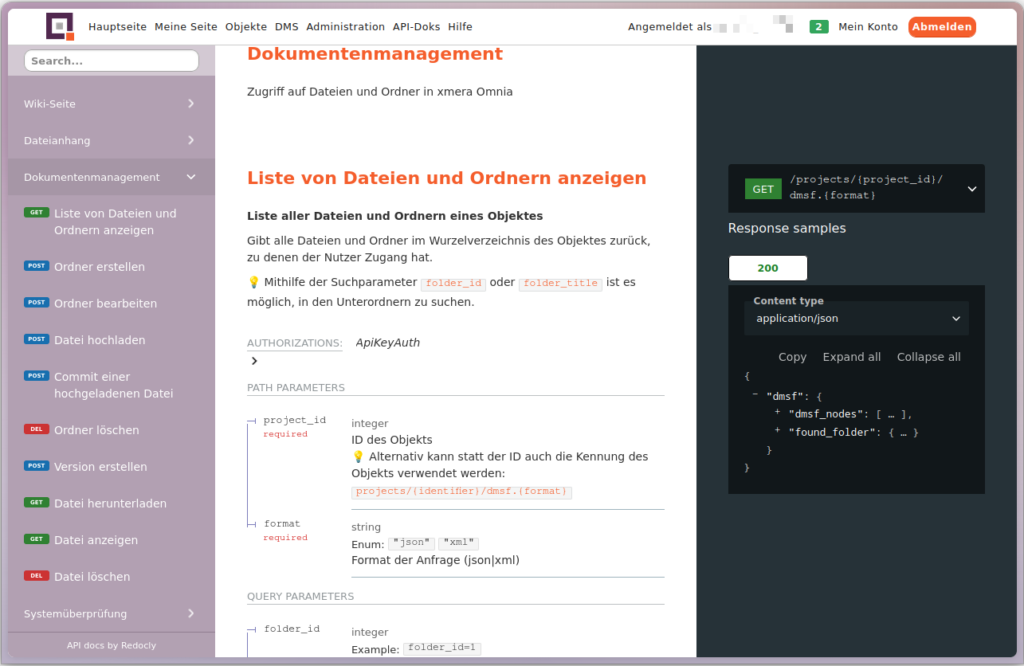Expand the ApiKeyAuth authorizations arrow
This screenshot has width=1024, height=666.
[254, 361]
